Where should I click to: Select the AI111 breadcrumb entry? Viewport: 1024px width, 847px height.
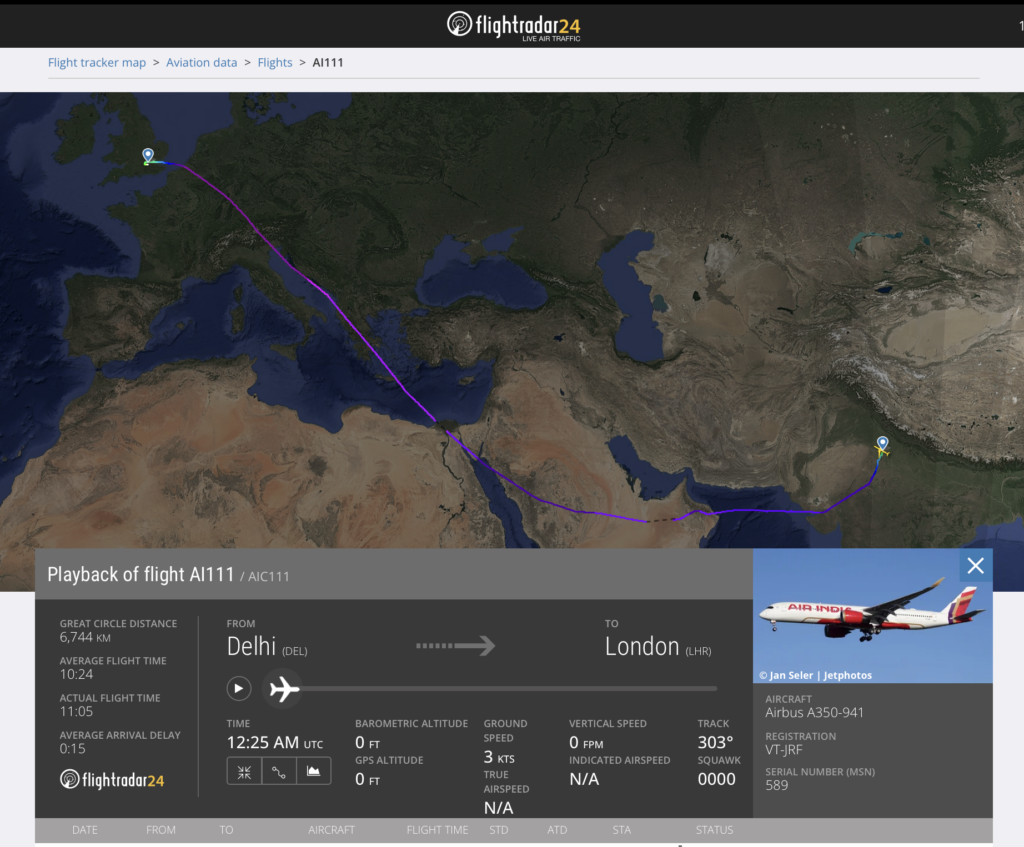(328, 62)
